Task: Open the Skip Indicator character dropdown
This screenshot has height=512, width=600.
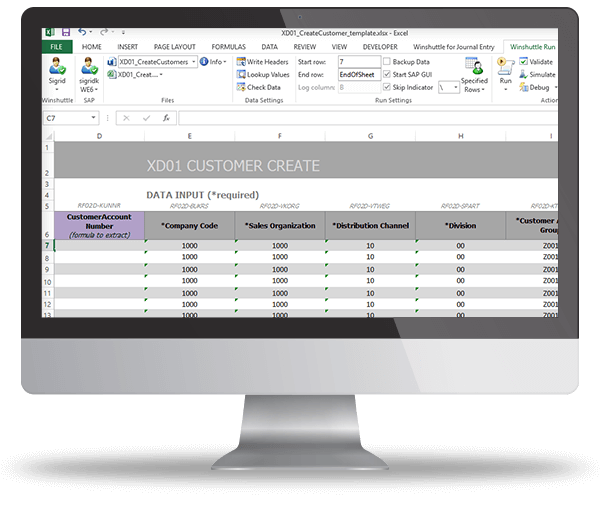Action: click(455, 87)
